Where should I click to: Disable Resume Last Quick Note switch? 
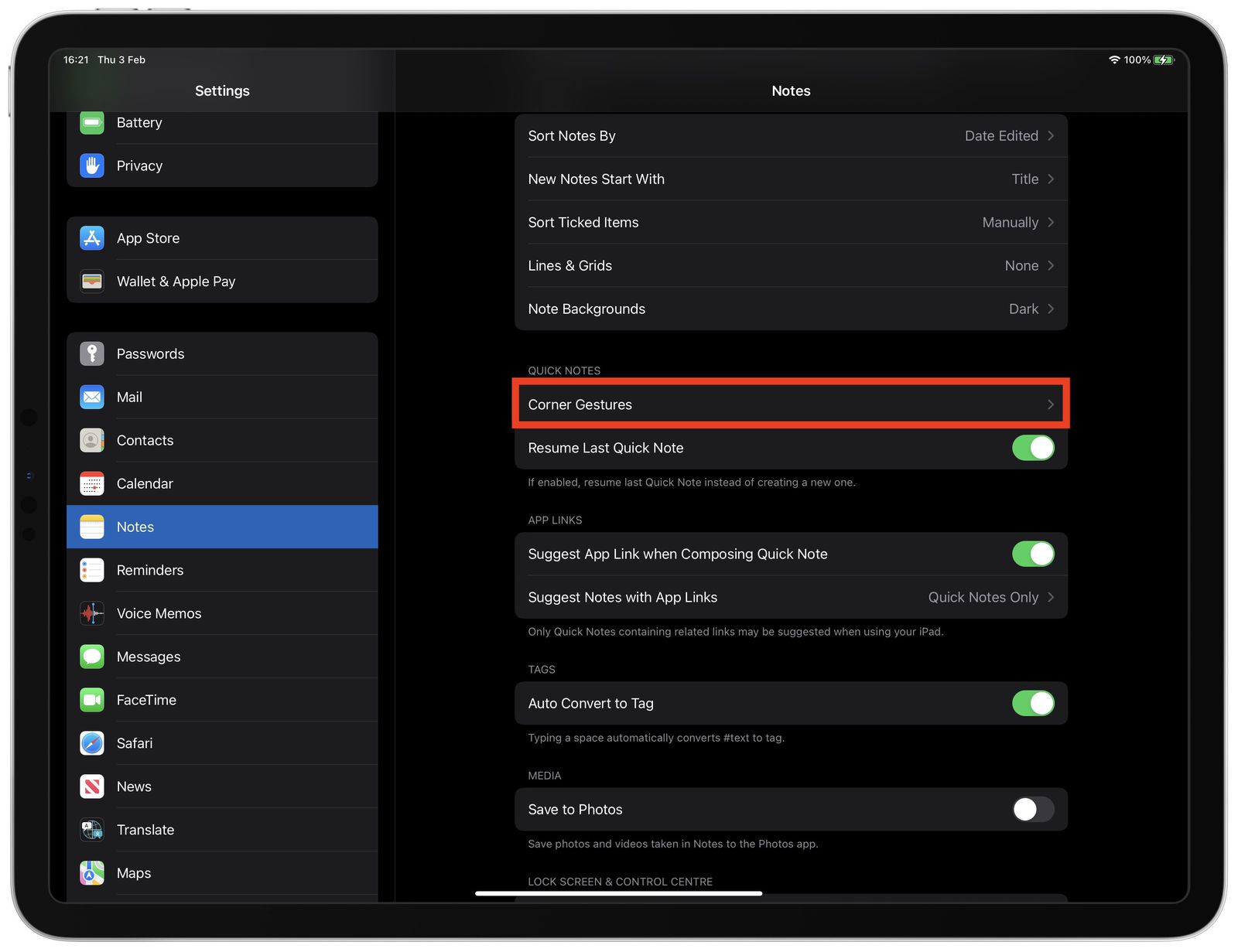coord(1032,448)
